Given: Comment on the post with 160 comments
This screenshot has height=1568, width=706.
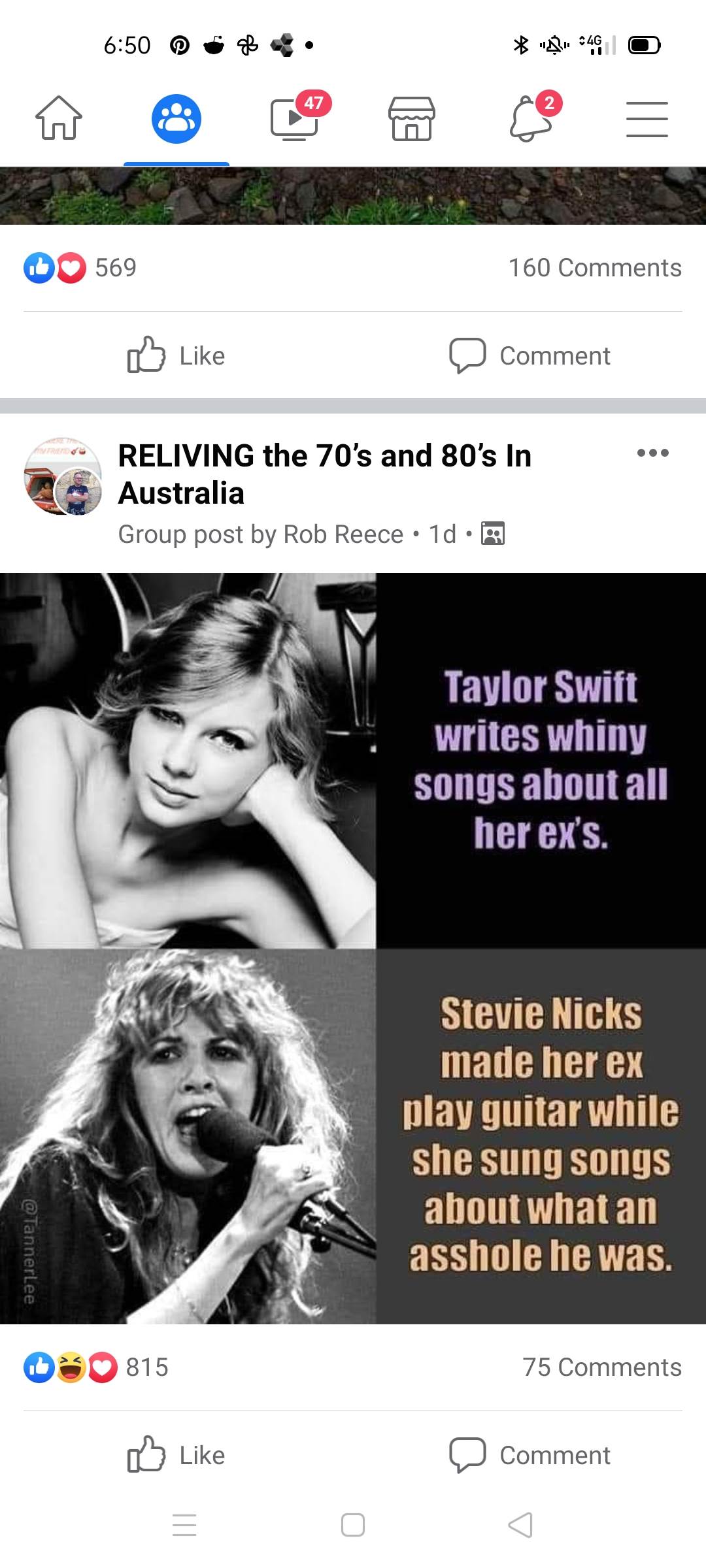Looking at the screenshot, I should (529, 356).
